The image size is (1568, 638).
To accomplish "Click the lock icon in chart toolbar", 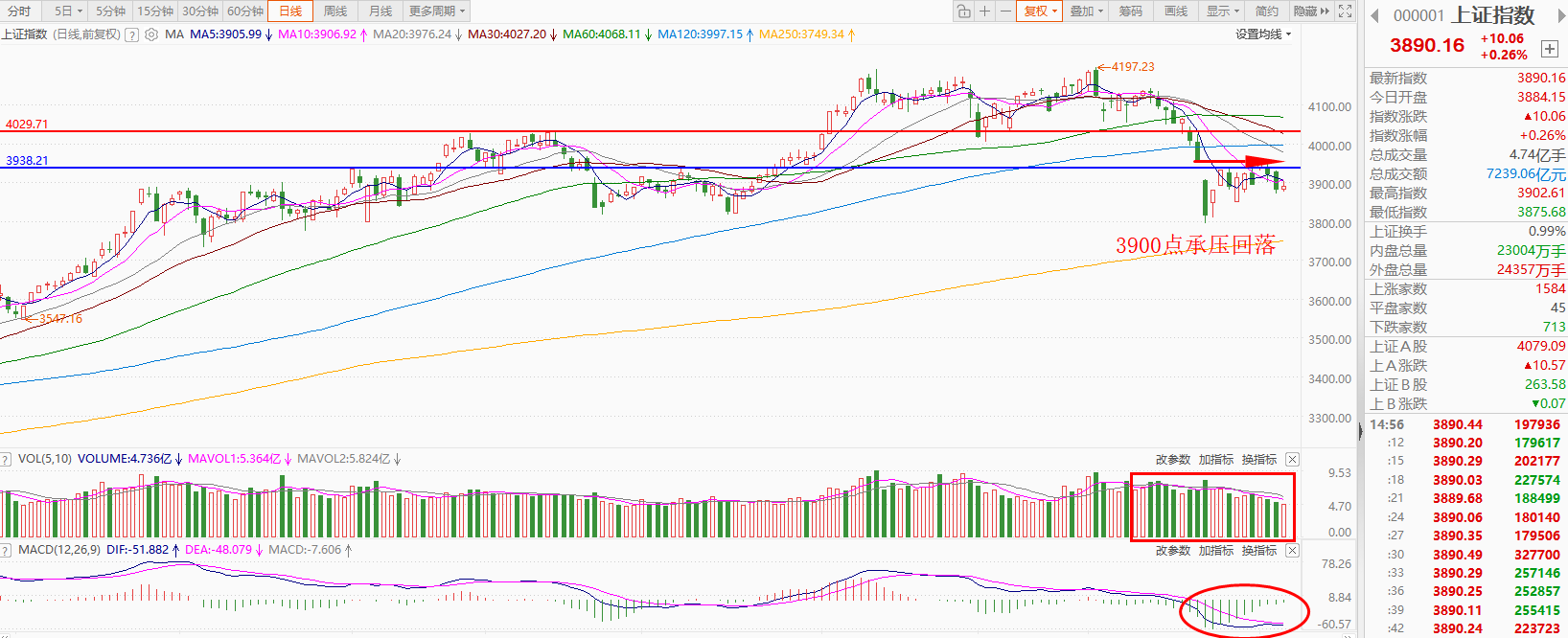I will tap(963, 11).
